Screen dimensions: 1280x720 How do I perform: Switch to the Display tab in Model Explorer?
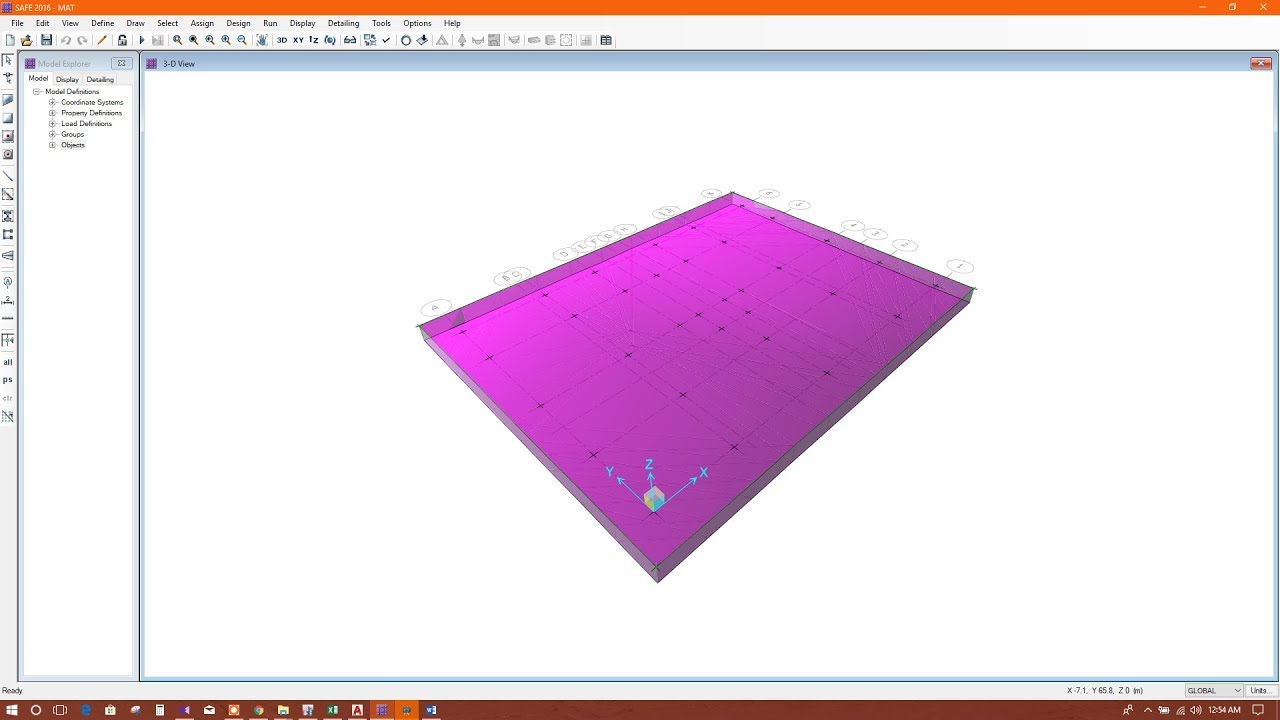coord(67,79)
